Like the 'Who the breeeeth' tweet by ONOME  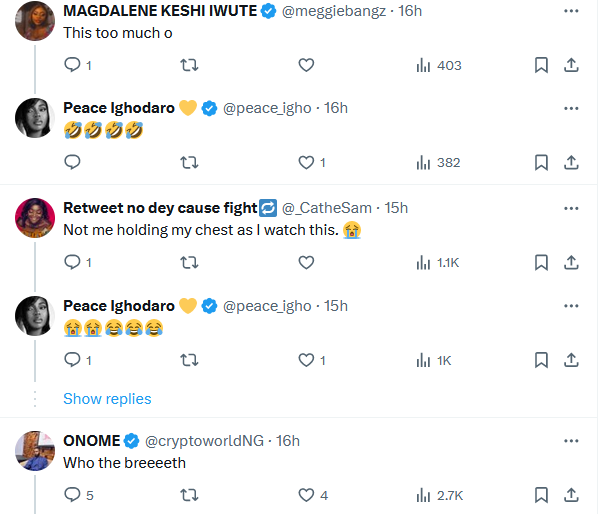[x=307, y=494]
